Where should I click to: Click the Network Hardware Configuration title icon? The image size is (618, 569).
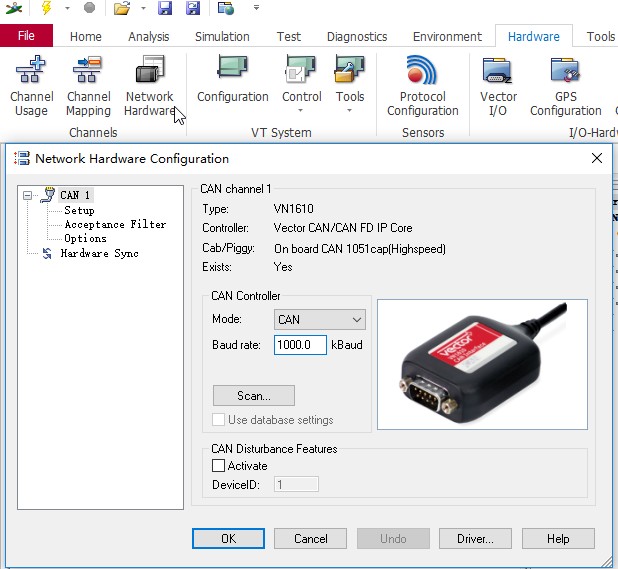tap(22, 158)
